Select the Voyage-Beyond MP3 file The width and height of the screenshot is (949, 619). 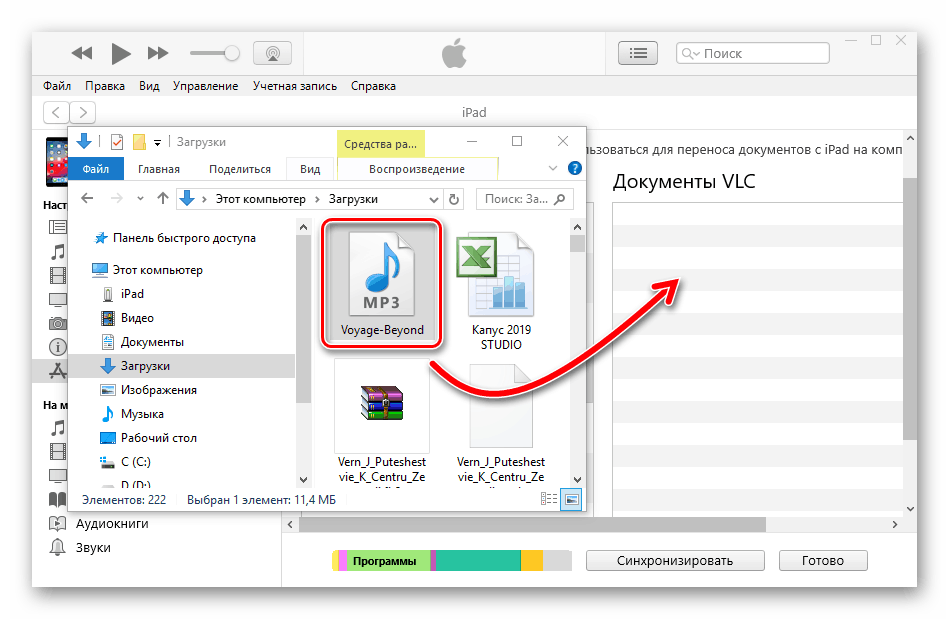tap(381, 283)
